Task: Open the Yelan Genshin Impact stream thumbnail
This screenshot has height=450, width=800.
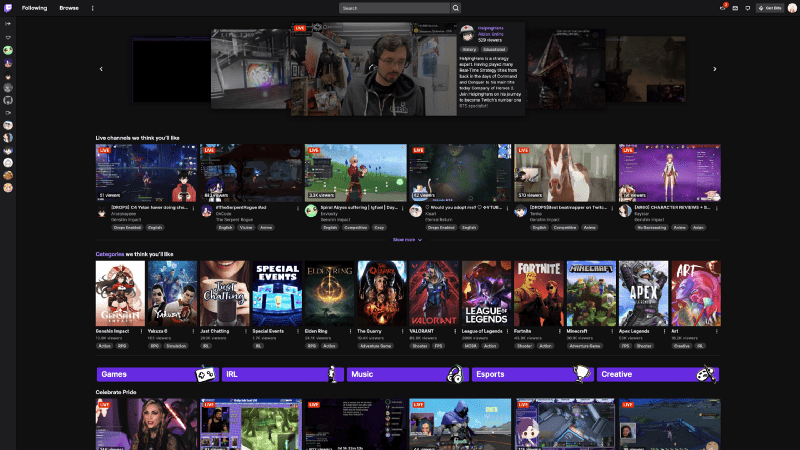Action: (x=146, y=172)
